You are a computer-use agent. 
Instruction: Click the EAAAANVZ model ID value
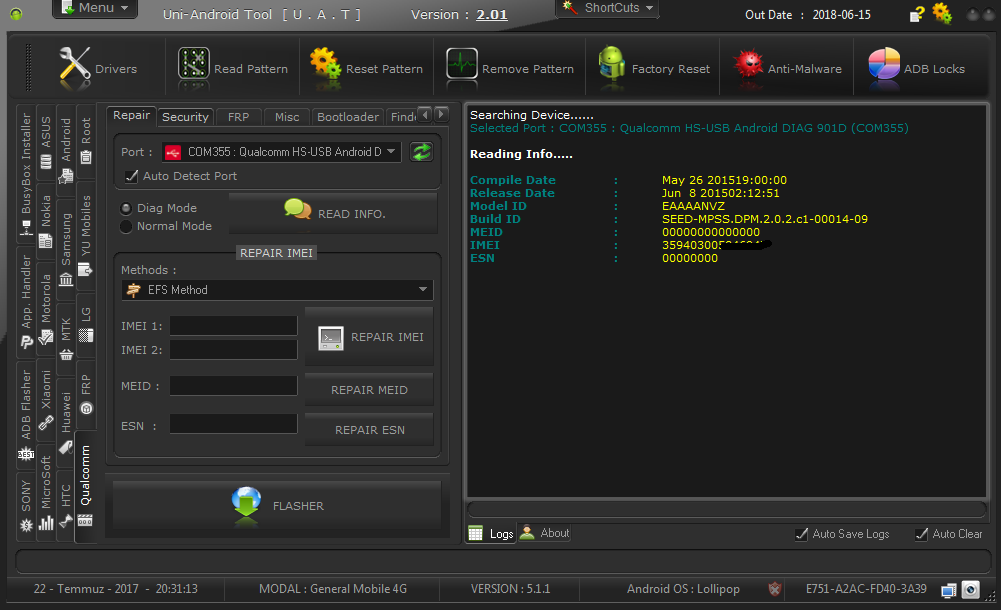(x=693, y=206)
